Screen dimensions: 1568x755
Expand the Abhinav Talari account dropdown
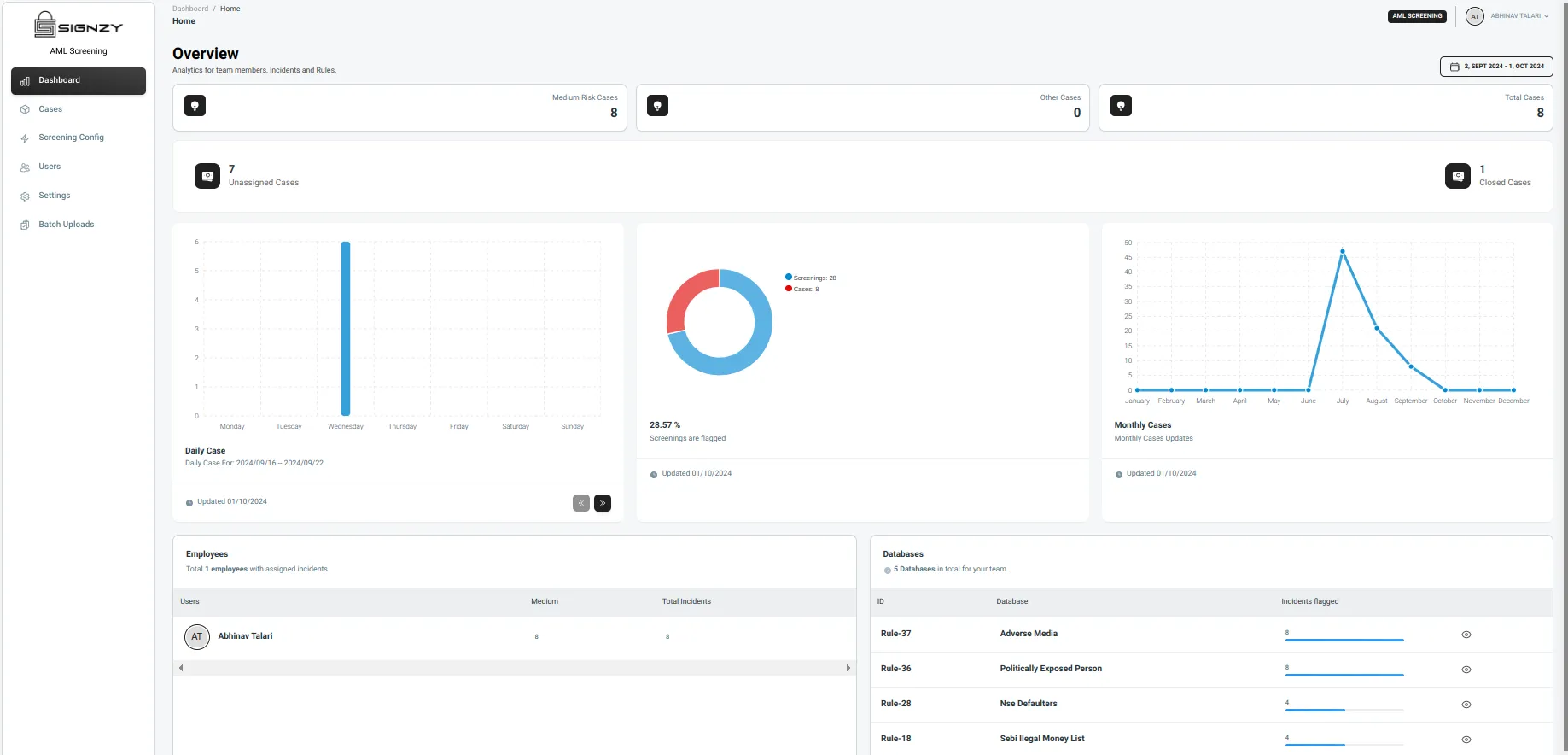coord(1520,16)
